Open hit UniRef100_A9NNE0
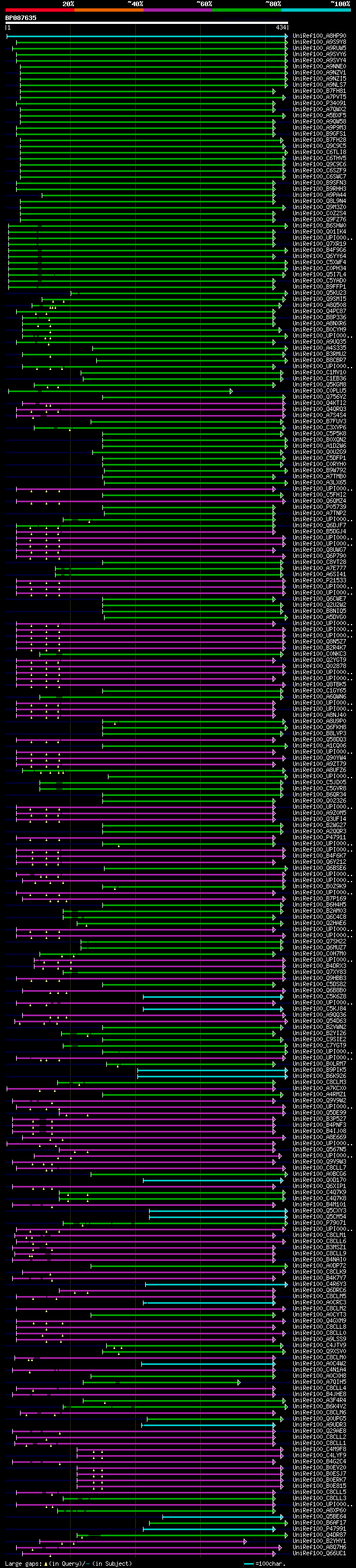Screen dimensions: 356x1568 (x=319, y=66)
